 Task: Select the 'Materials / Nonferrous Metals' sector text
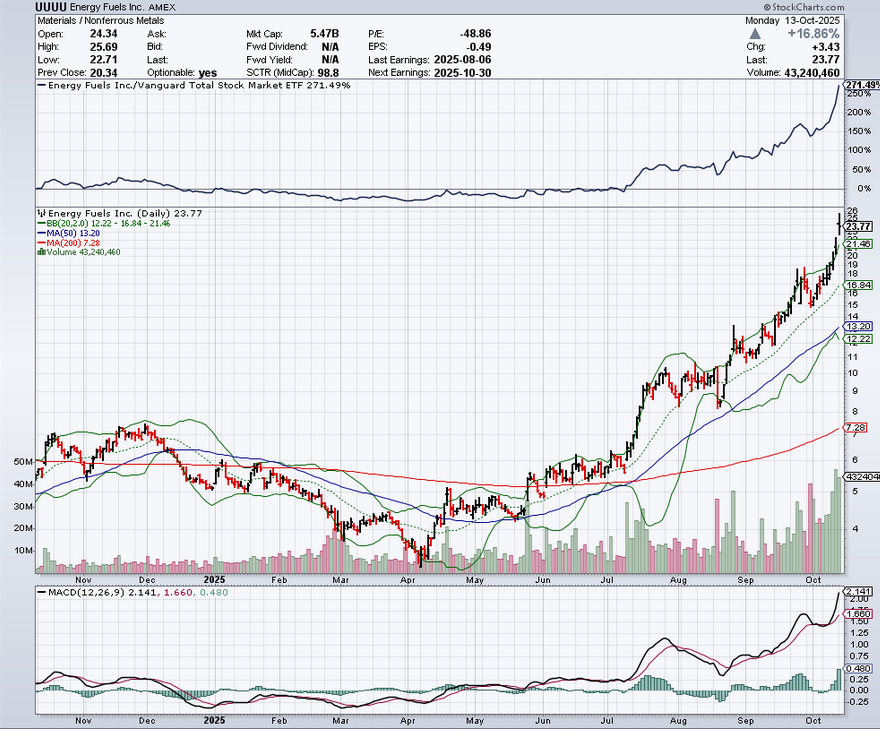(x=101, y=21)
